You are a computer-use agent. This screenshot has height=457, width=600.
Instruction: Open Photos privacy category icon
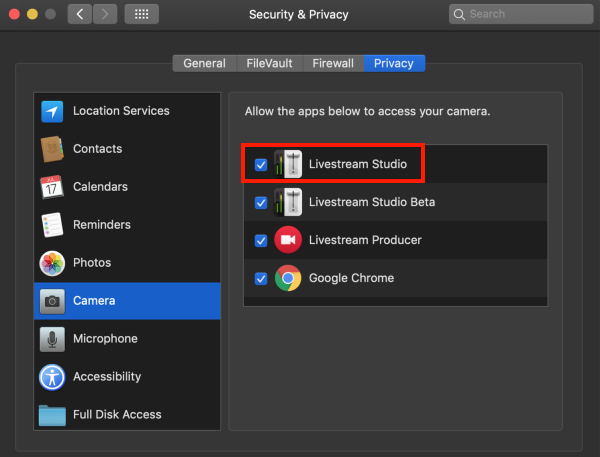[52, 263]
